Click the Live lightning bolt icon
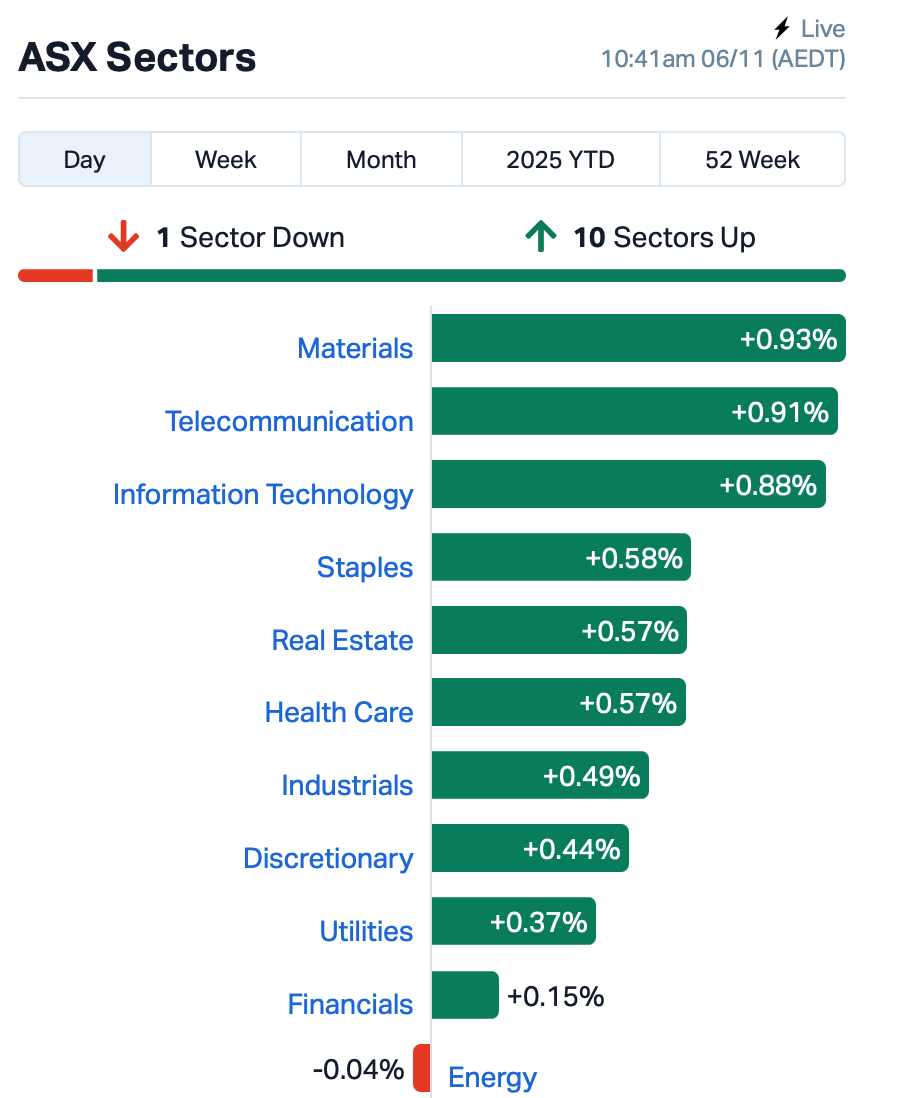This screenshot has height=1098, width=918. click(782, 29)
